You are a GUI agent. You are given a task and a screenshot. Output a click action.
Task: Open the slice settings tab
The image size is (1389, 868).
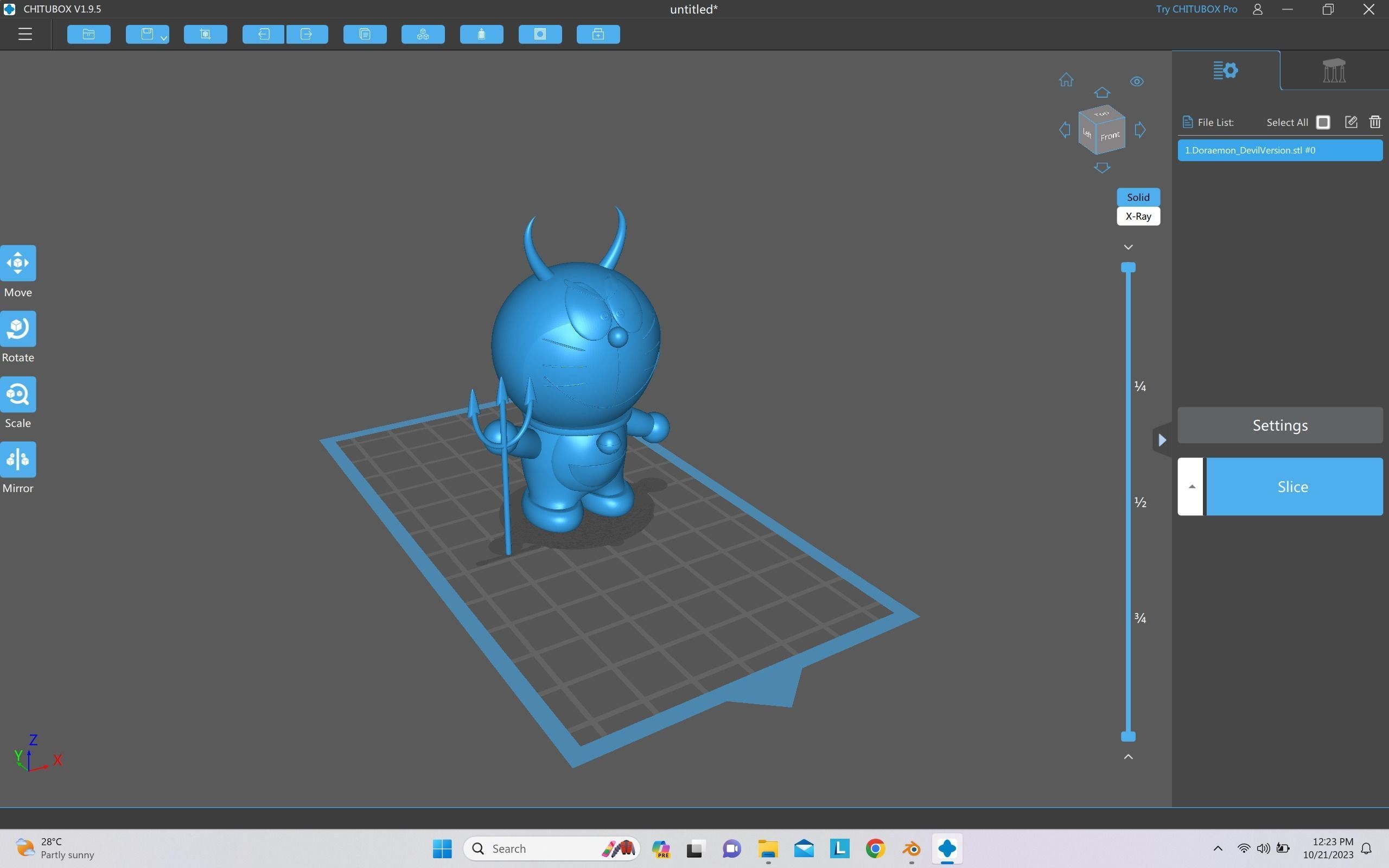(1226, 71)
